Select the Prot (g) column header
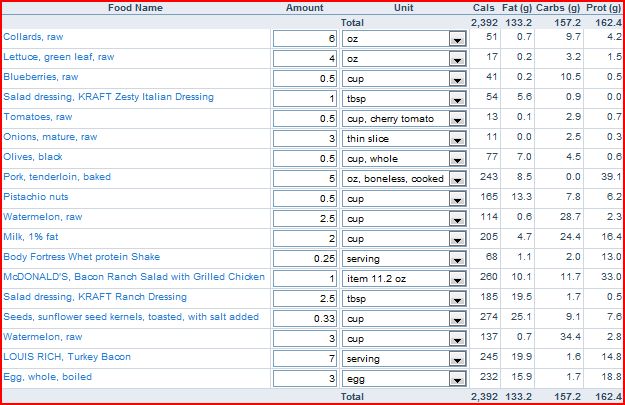This screenshot has height=405, width=625. tap(603, 8)
